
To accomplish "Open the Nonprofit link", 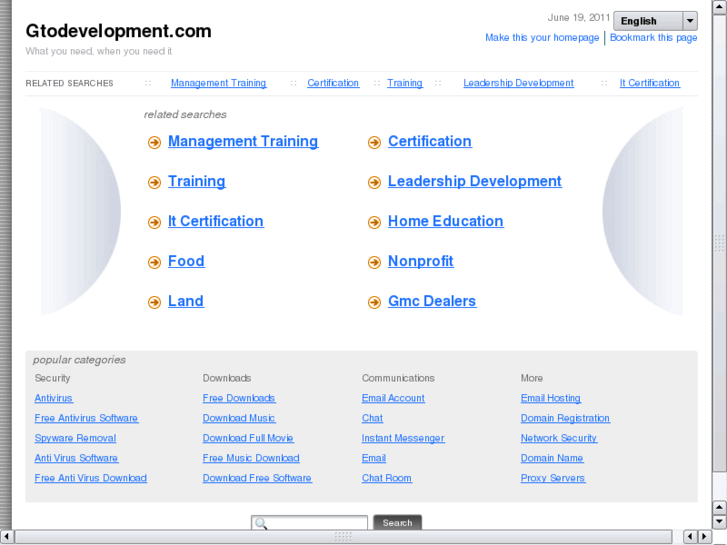I will 421,261.
